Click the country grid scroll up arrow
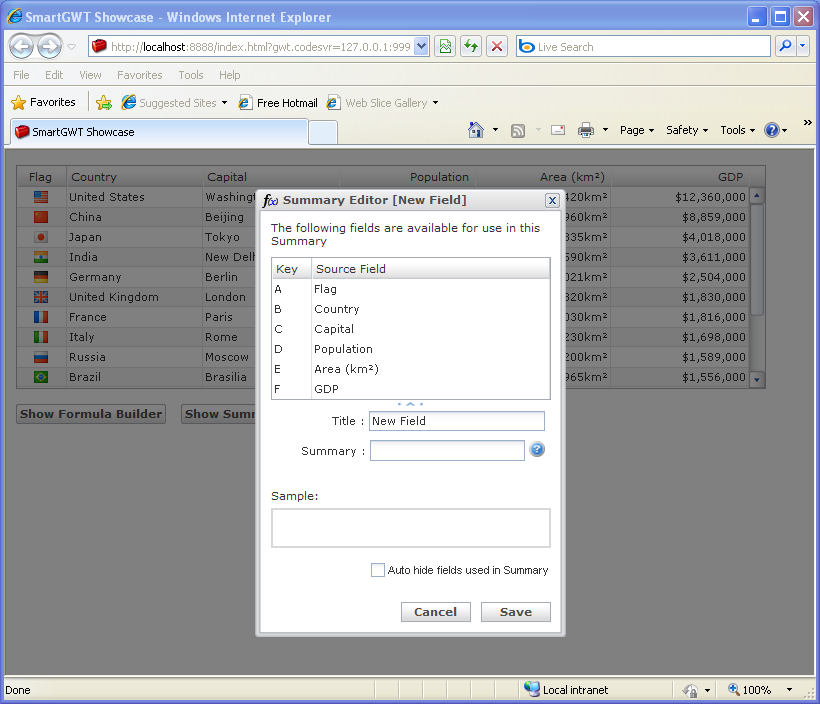820x704 pixels. coord(757,196)
